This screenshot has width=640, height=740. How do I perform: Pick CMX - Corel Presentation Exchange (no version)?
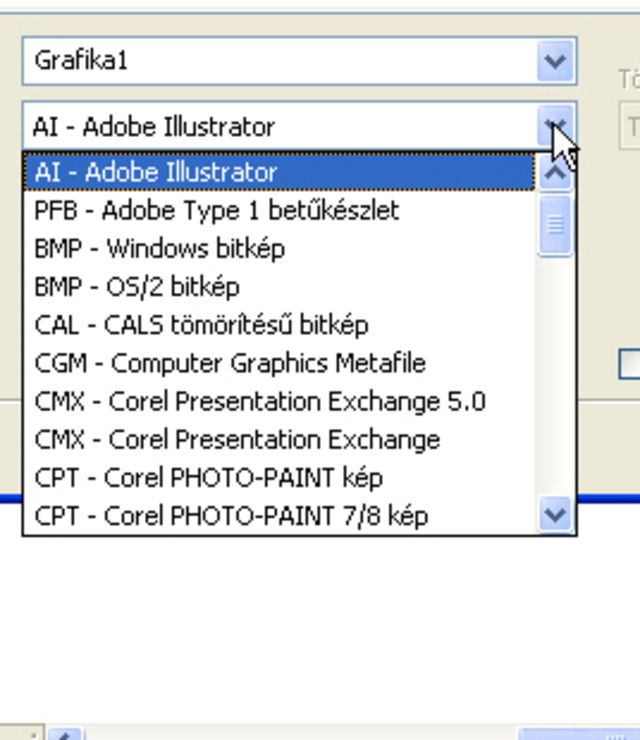[279, 440]
